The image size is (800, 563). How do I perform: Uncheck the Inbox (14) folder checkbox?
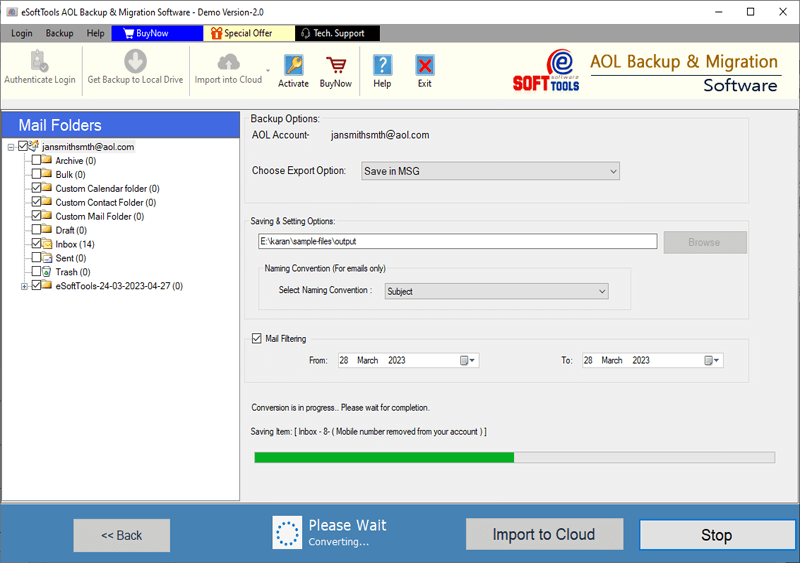pos(37,244)
